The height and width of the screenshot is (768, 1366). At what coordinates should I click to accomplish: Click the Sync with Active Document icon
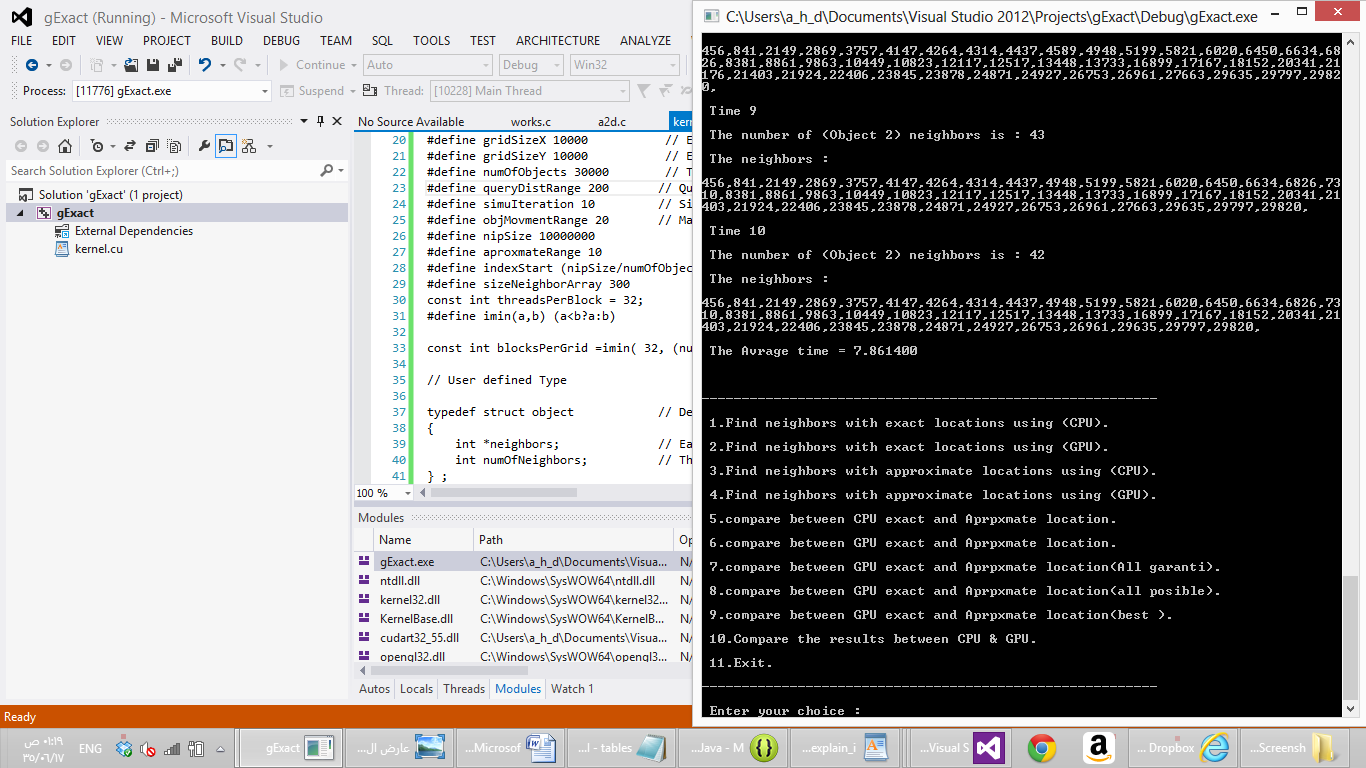pyautogui.click(x=131, y=147)
